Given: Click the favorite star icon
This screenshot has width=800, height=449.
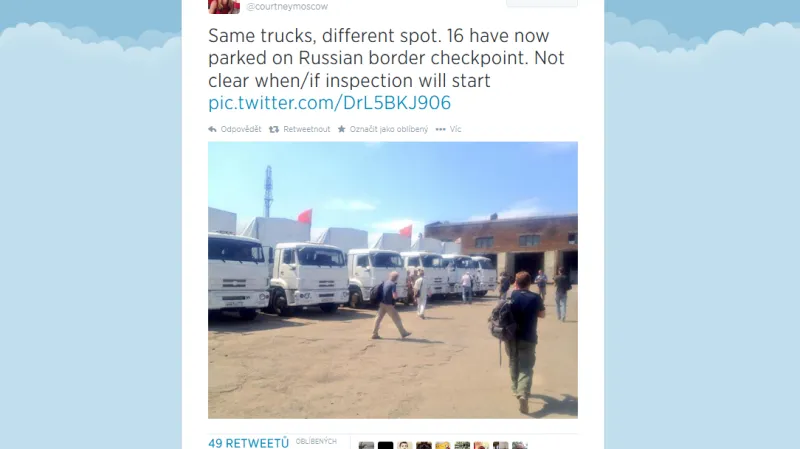Looking at the screenshot, I should [341, 129].
